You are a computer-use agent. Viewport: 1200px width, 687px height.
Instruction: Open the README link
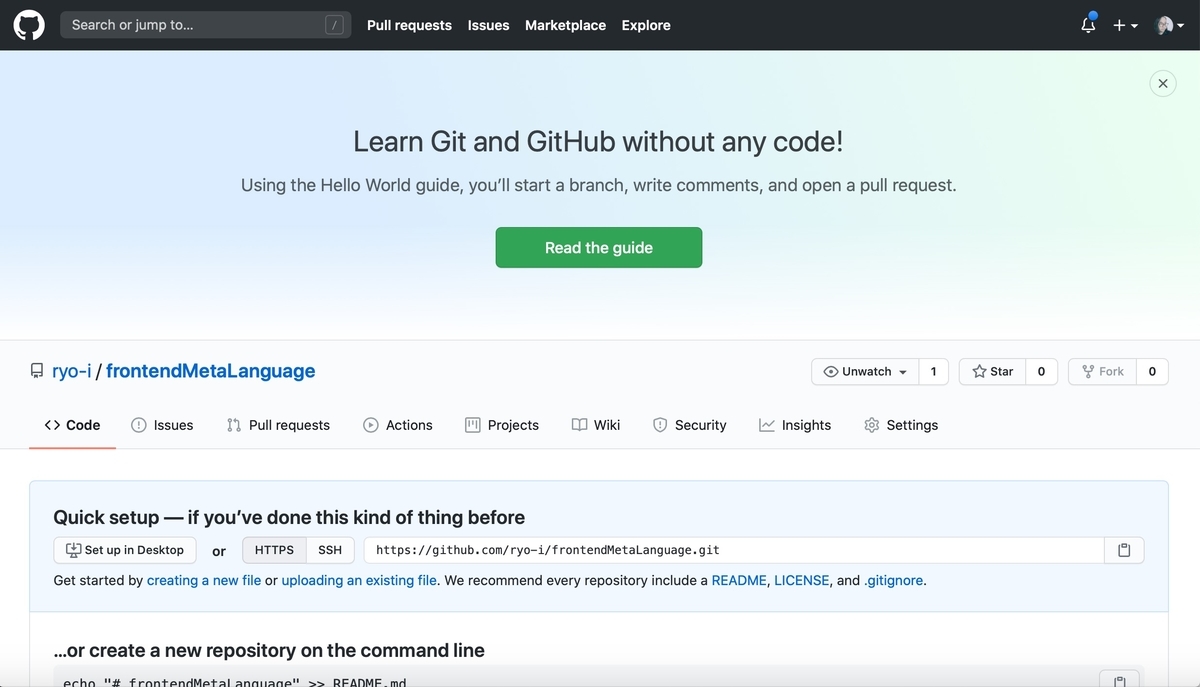[x=739, y=580]
